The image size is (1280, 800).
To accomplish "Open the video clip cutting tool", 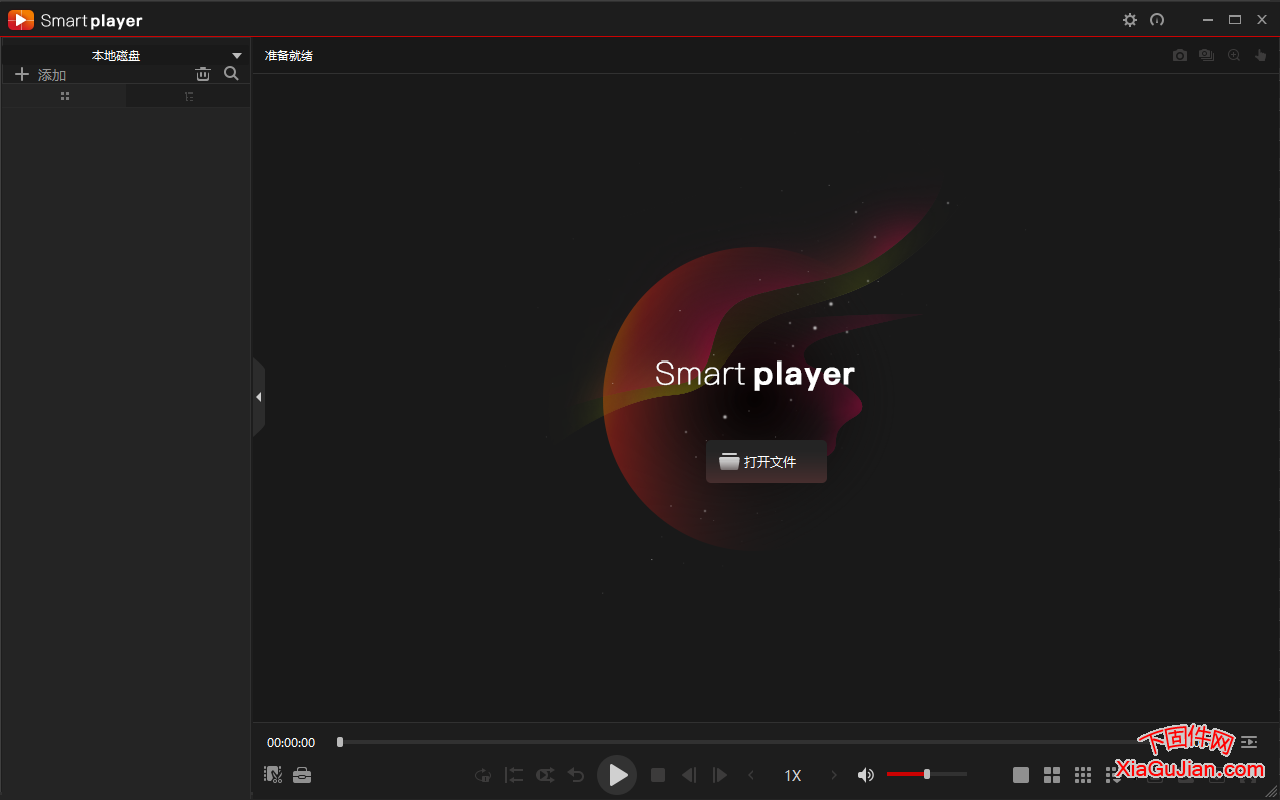I will click(273, 774).
